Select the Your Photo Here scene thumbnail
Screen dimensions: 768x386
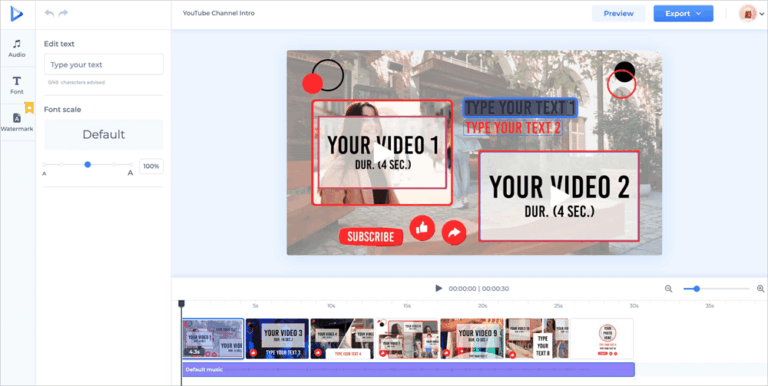pos(602,338)
